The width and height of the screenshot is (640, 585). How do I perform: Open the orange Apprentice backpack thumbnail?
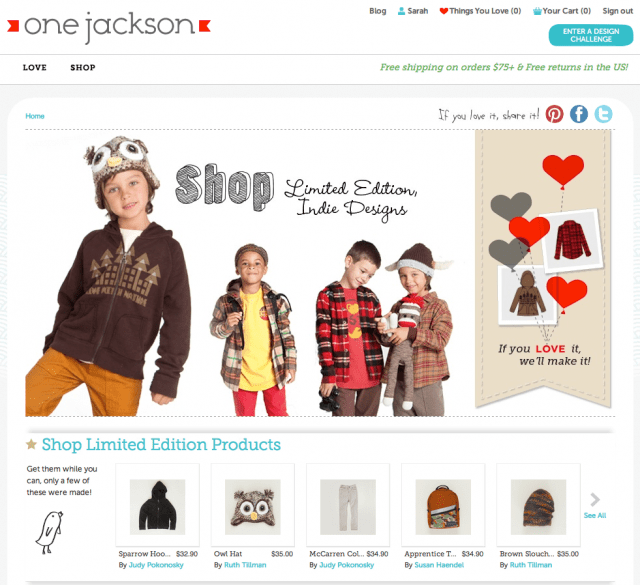point(443,507)
